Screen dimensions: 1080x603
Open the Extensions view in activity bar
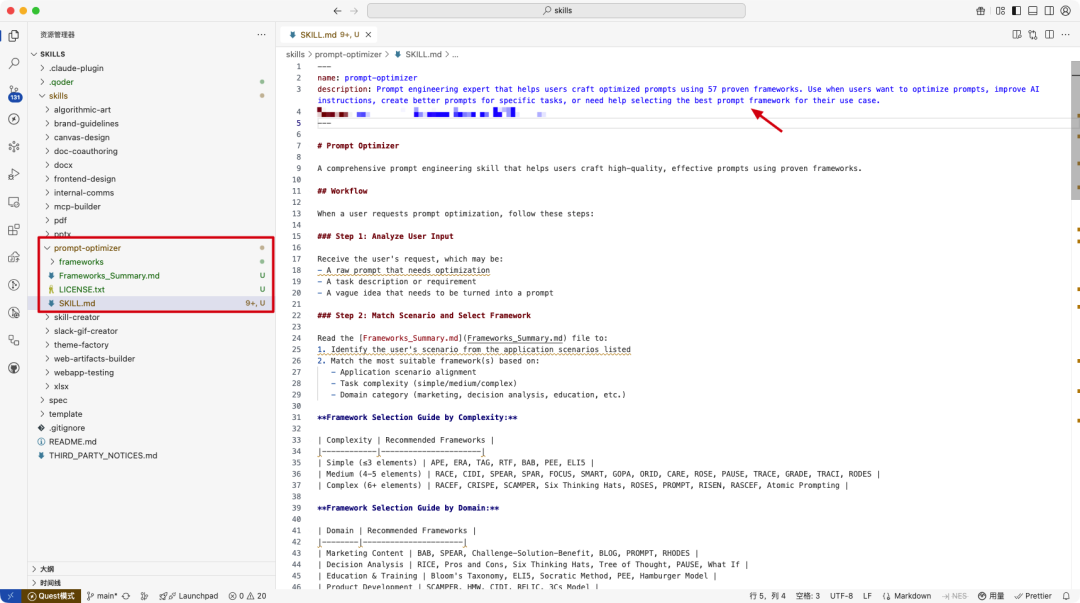(14, 229)
